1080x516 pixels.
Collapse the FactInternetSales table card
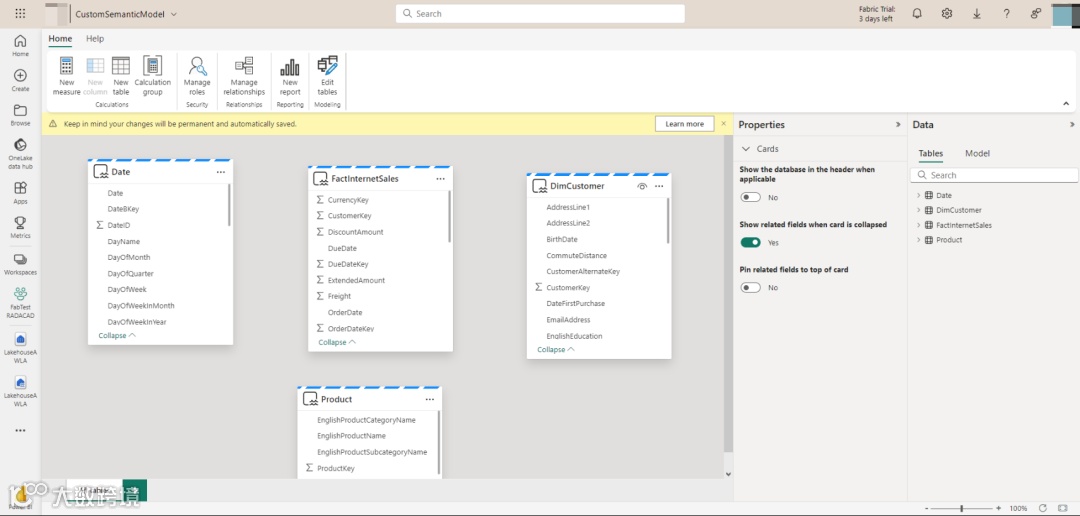tap(337, 342)
